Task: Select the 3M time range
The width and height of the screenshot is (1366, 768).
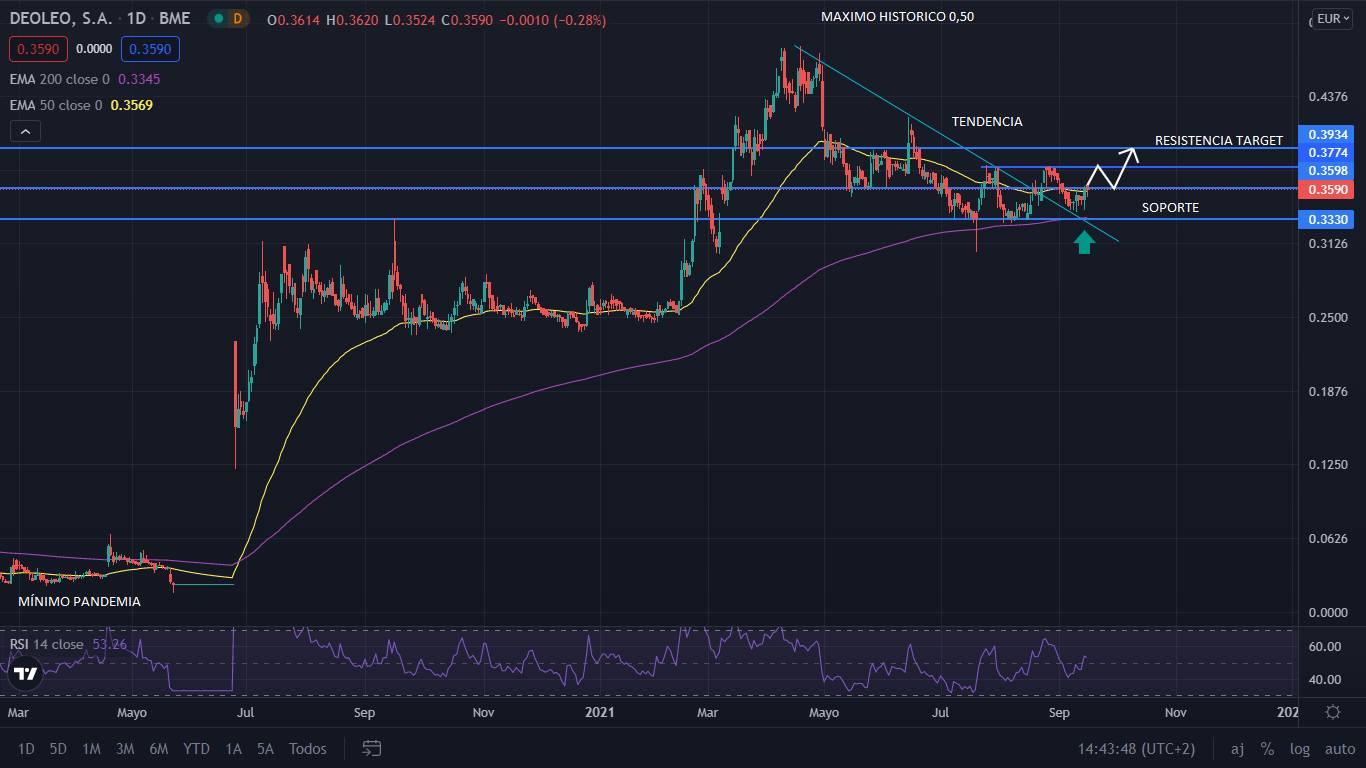Action: click(x=125, y=748)
